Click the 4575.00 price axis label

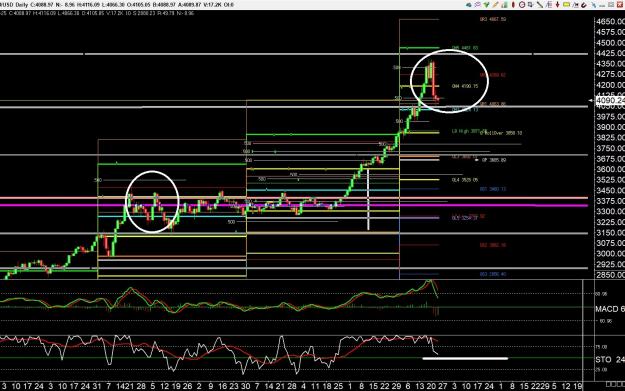[x=610, y=32]
